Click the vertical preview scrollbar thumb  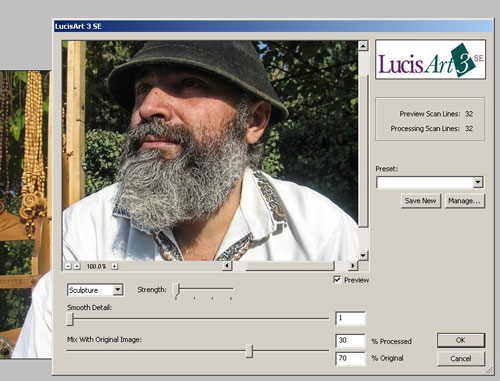(x=363, y=150)
